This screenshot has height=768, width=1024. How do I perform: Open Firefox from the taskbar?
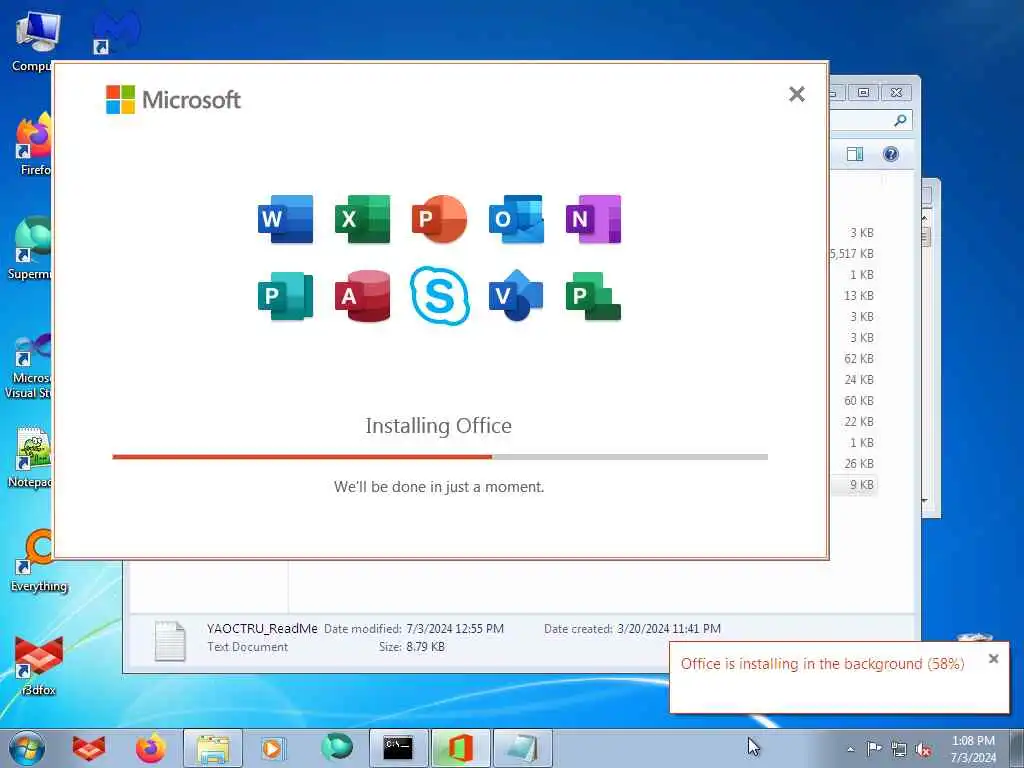pos(151,748)
